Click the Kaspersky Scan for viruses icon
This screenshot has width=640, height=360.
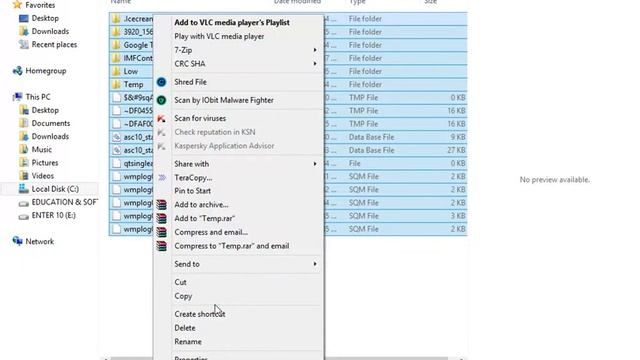pos(162,118)
